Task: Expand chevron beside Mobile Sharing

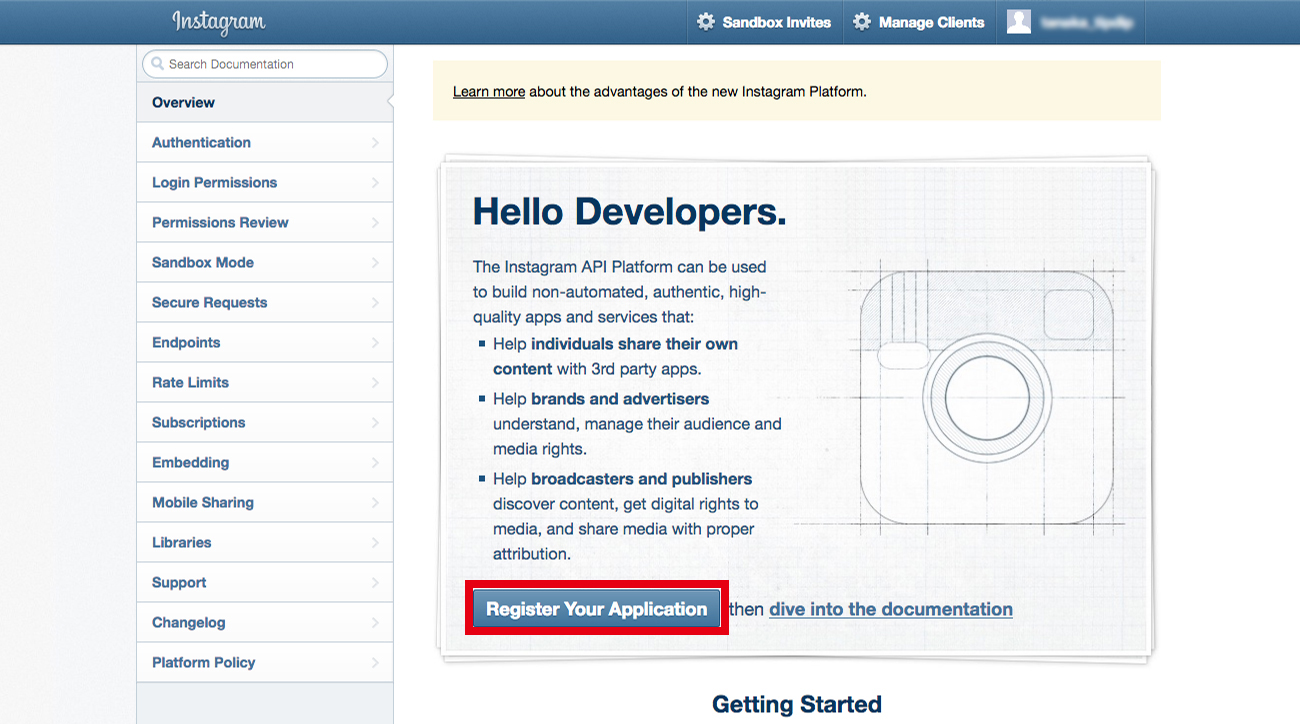Action: point(375,502)
